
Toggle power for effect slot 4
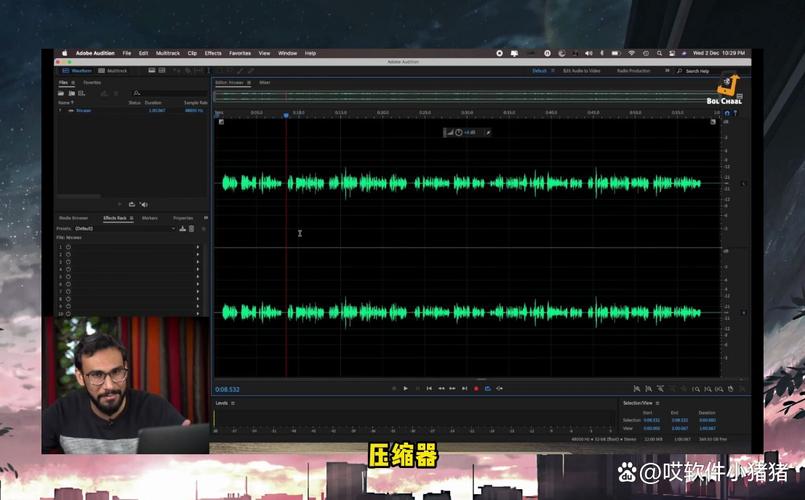coord(68,269)
